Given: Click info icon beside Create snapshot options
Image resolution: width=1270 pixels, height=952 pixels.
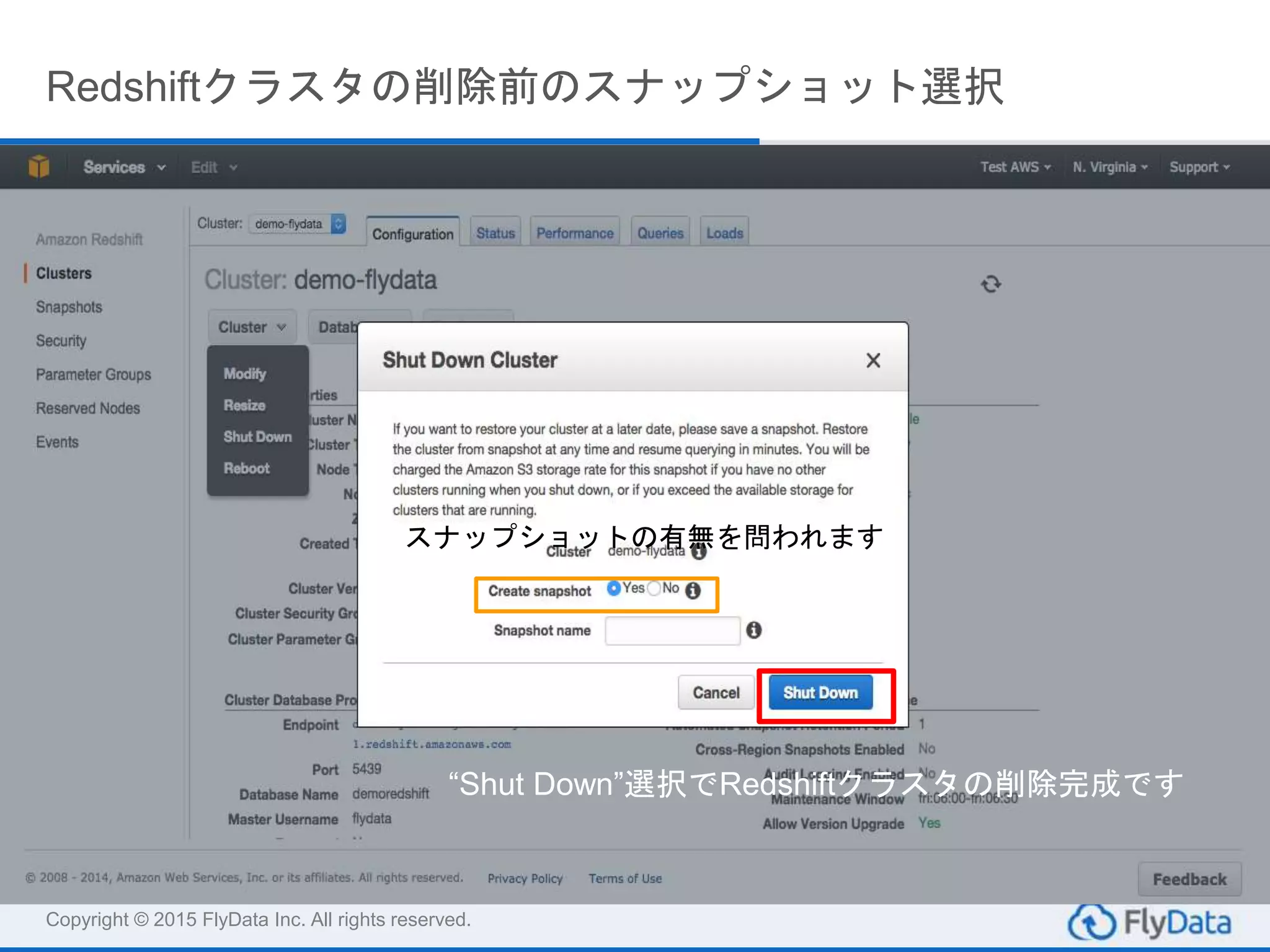Looking at the screenshot, I should [x=693, y=591].
